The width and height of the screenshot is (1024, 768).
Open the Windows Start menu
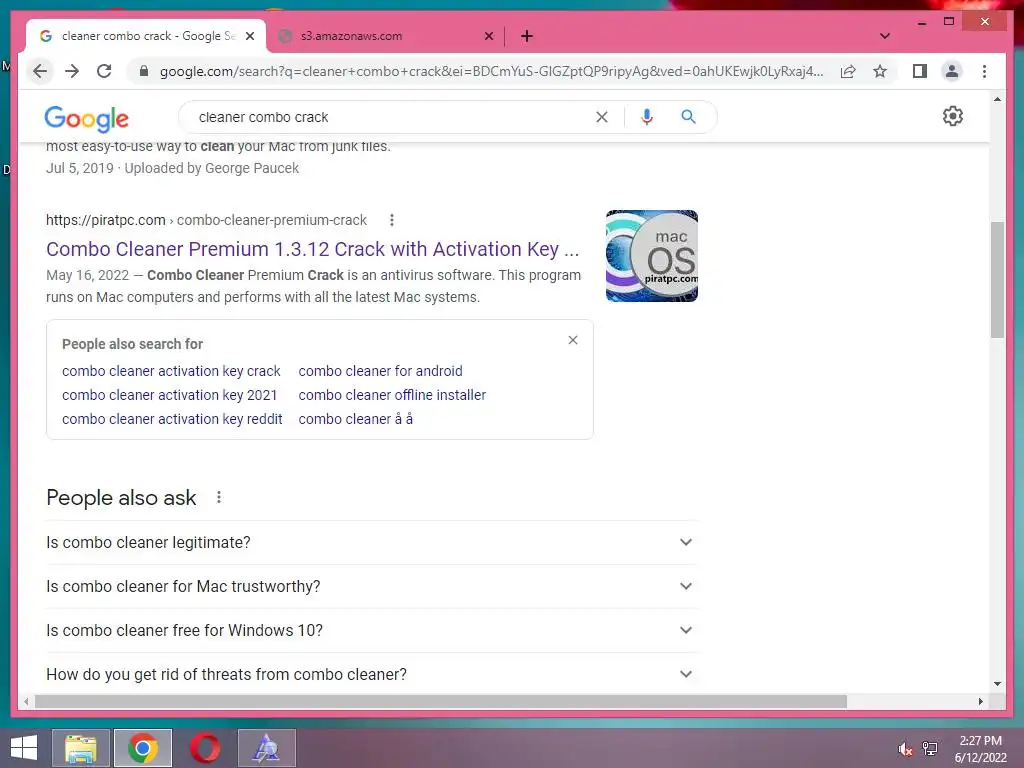point(24,748)
